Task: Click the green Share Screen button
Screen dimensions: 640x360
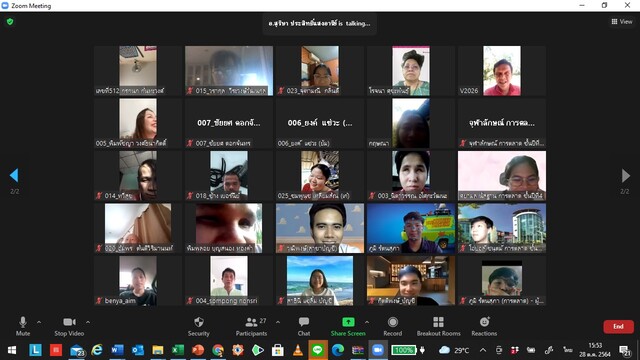Action: [348, 326]
